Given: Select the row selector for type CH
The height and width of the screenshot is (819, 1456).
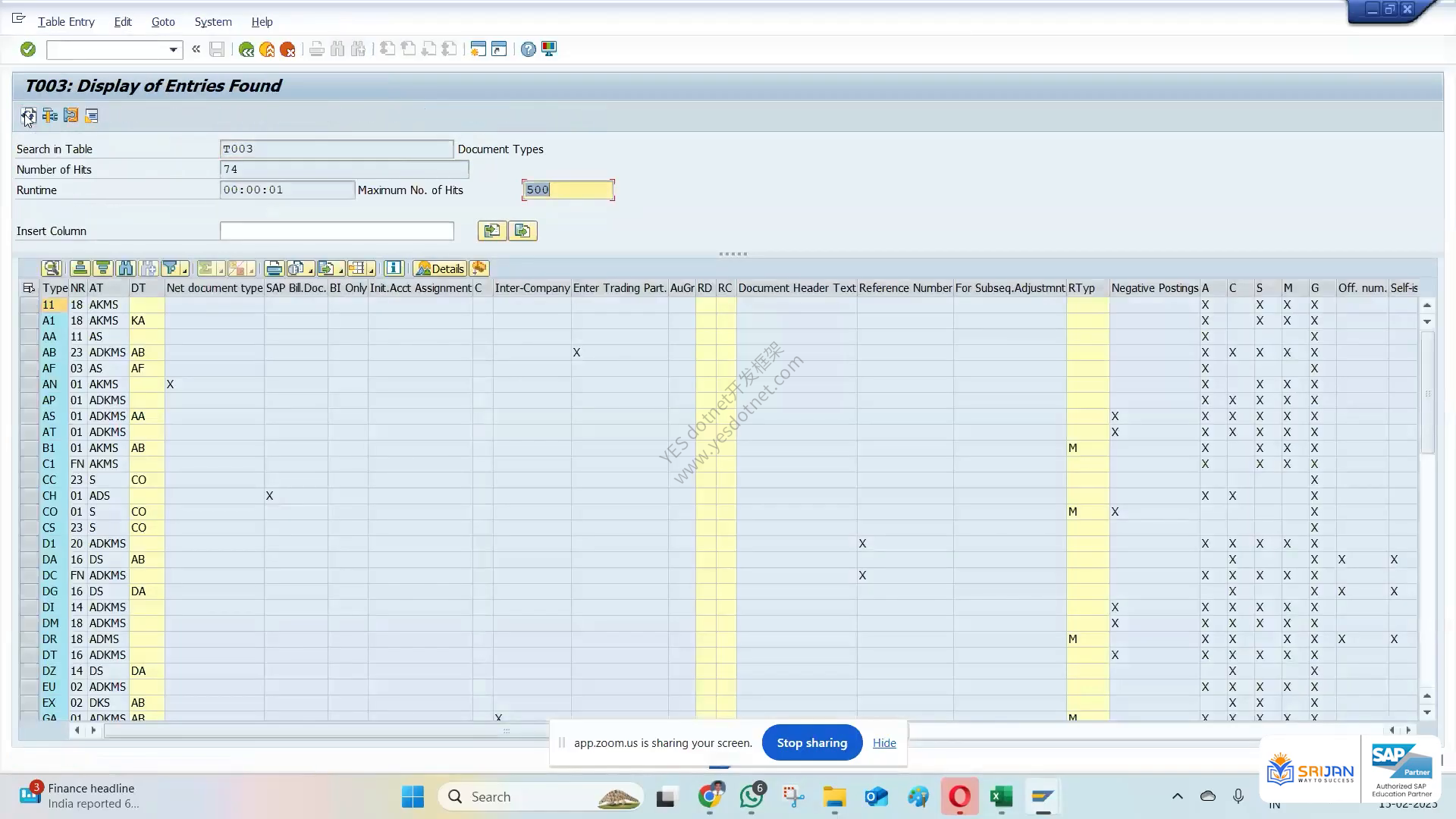Looking at the screenshot, I should 30,496.
